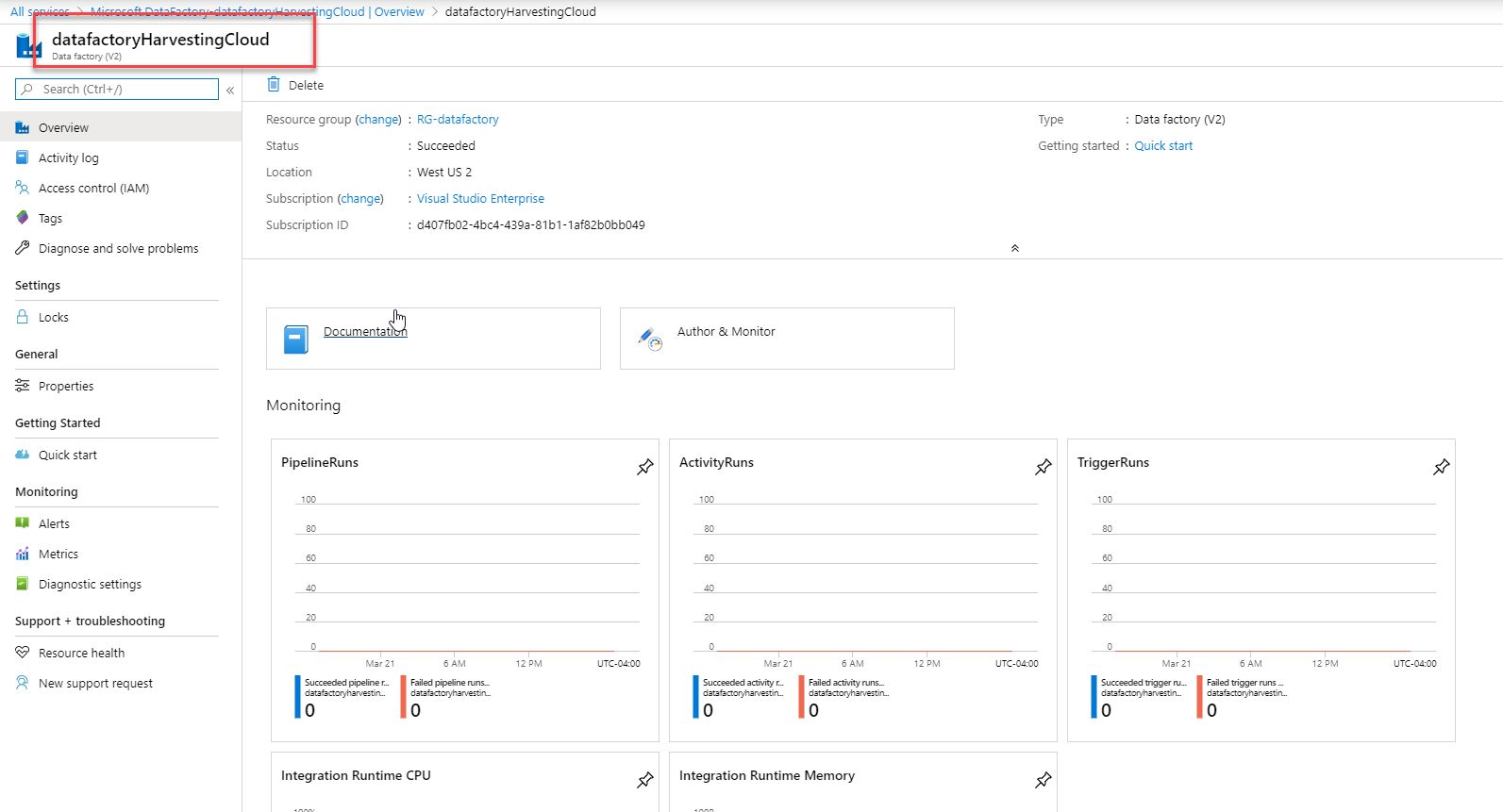Screen dimensions: 1503x812
Task: Pin the Integration Runtime CPU chart
Action: pos(645,780)
